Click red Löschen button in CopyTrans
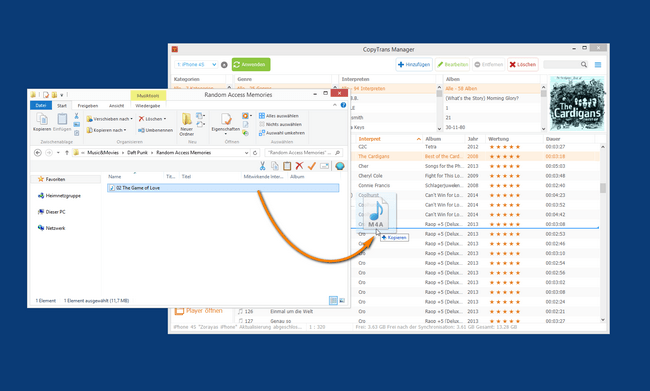Screen dimensions: 650x391 coord(523,65)
